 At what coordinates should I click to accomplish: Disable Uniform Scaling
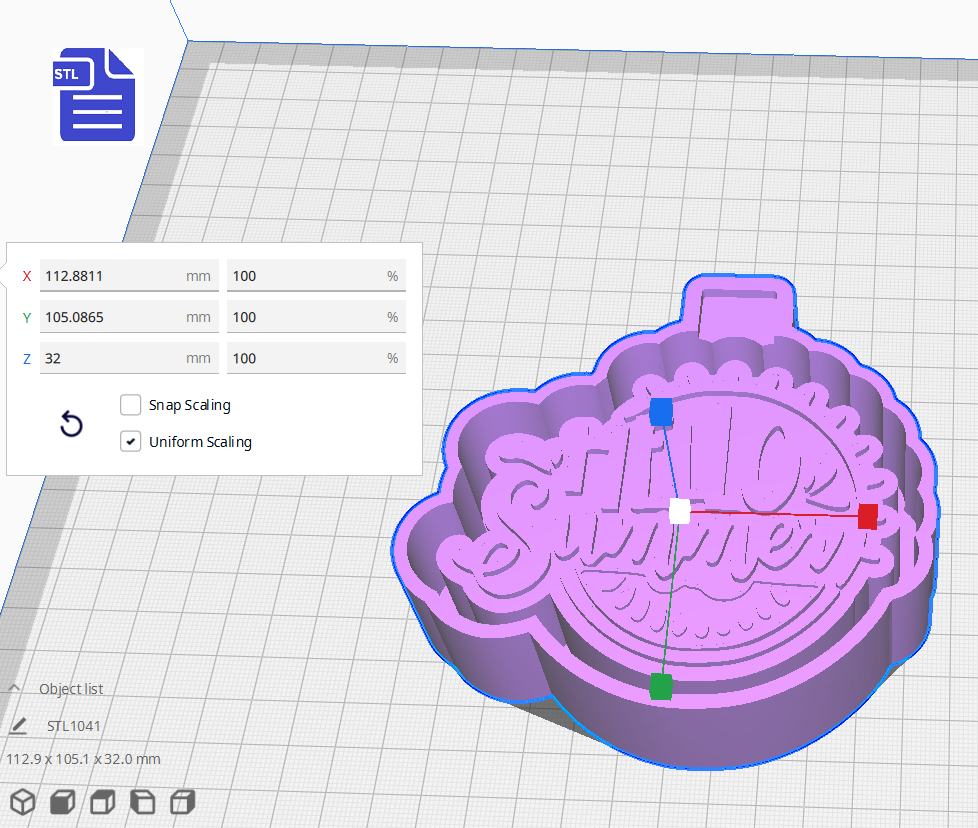[130, 441]
